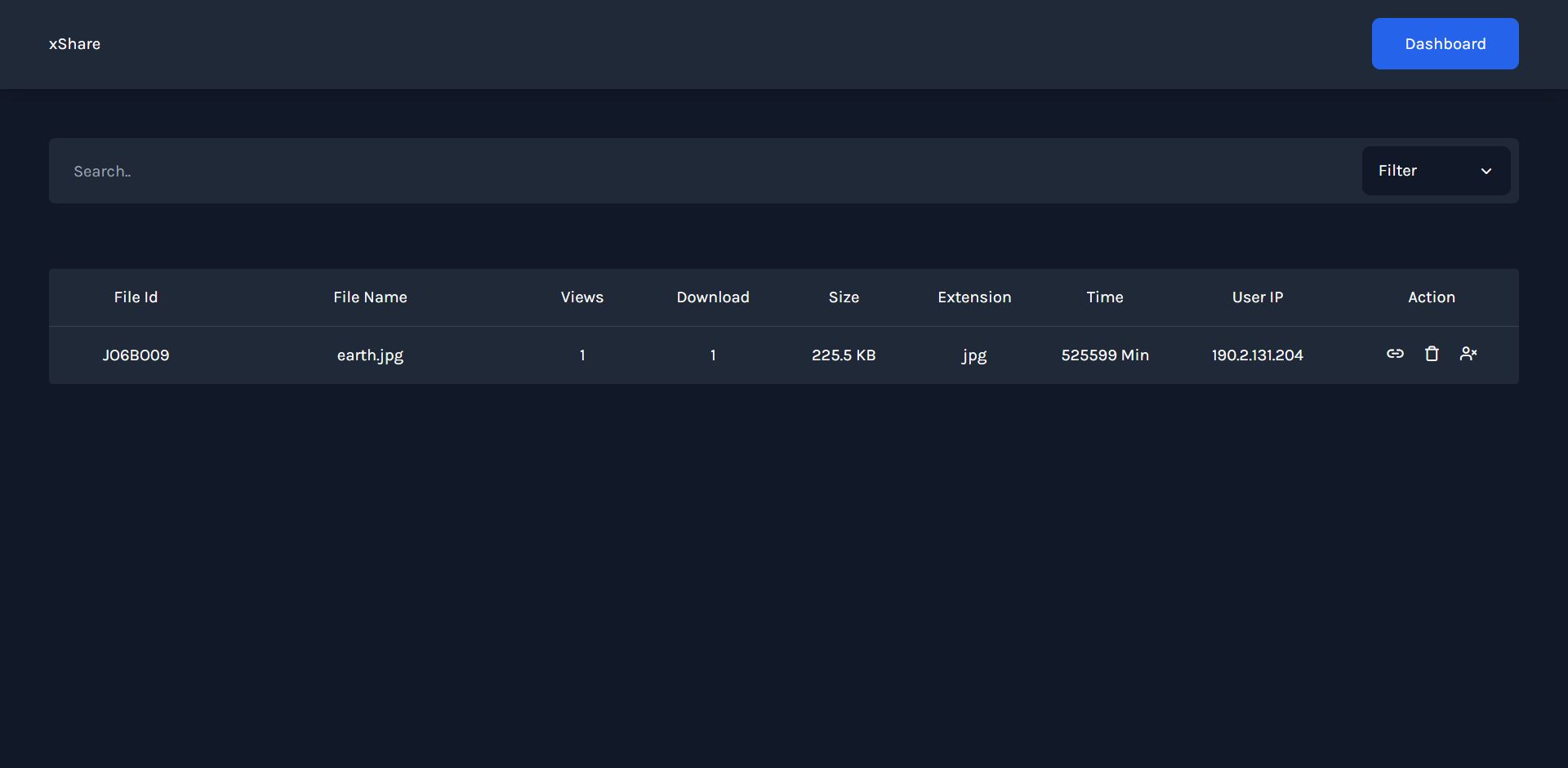Image resolution: width=1568 pixels, height=768 pixels.
Task: Click the File Id column header
Action: coord(136,297)
